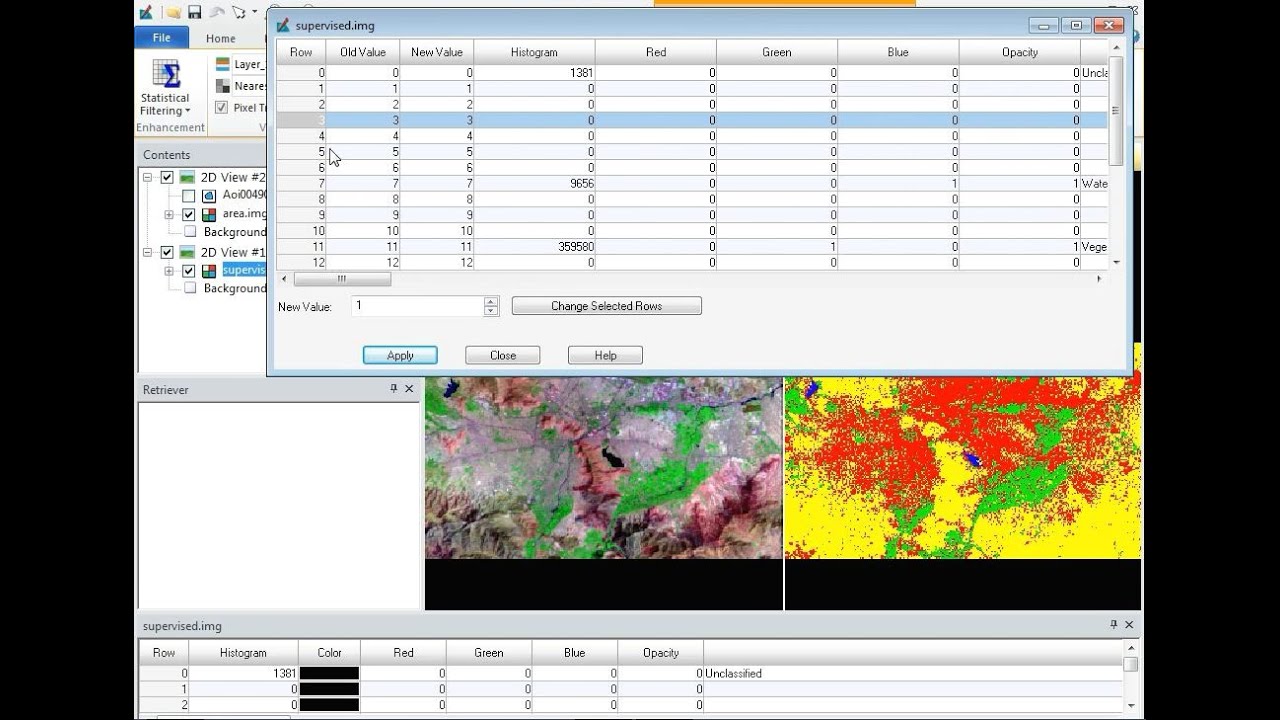The height and width of the screenshot is (720, 1280).
Task: Click New Value cell of row 11
Action: pyautogui.click(x=436, y=246)
